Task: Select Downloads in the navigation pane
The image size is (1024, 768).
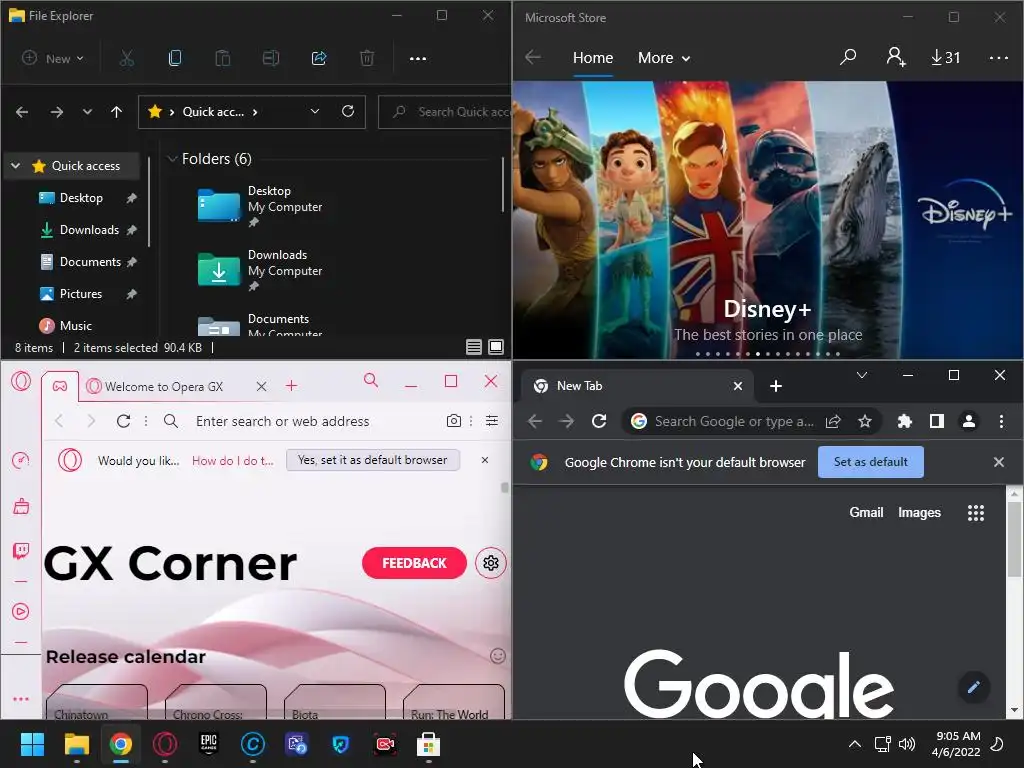Action: coord(89,230)
